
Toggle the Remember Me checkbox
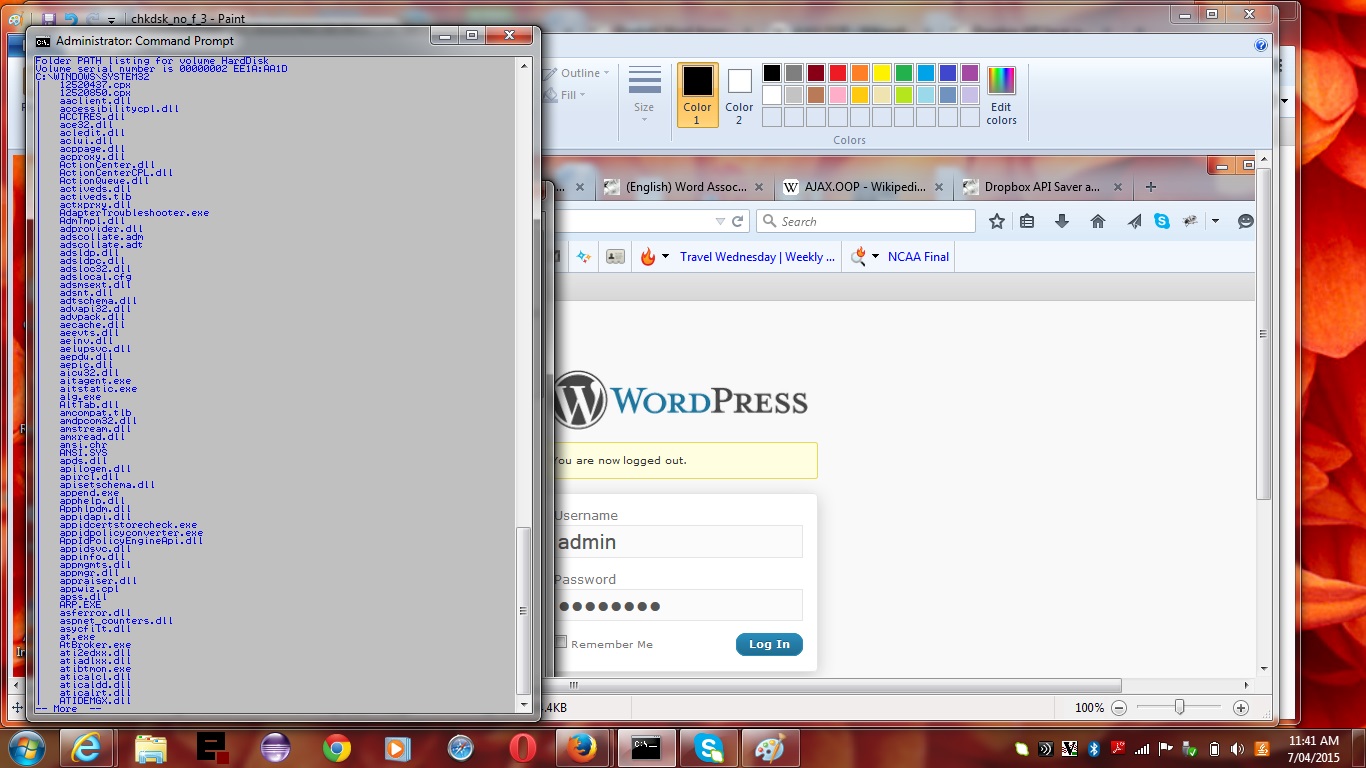[x=561, y=643]
